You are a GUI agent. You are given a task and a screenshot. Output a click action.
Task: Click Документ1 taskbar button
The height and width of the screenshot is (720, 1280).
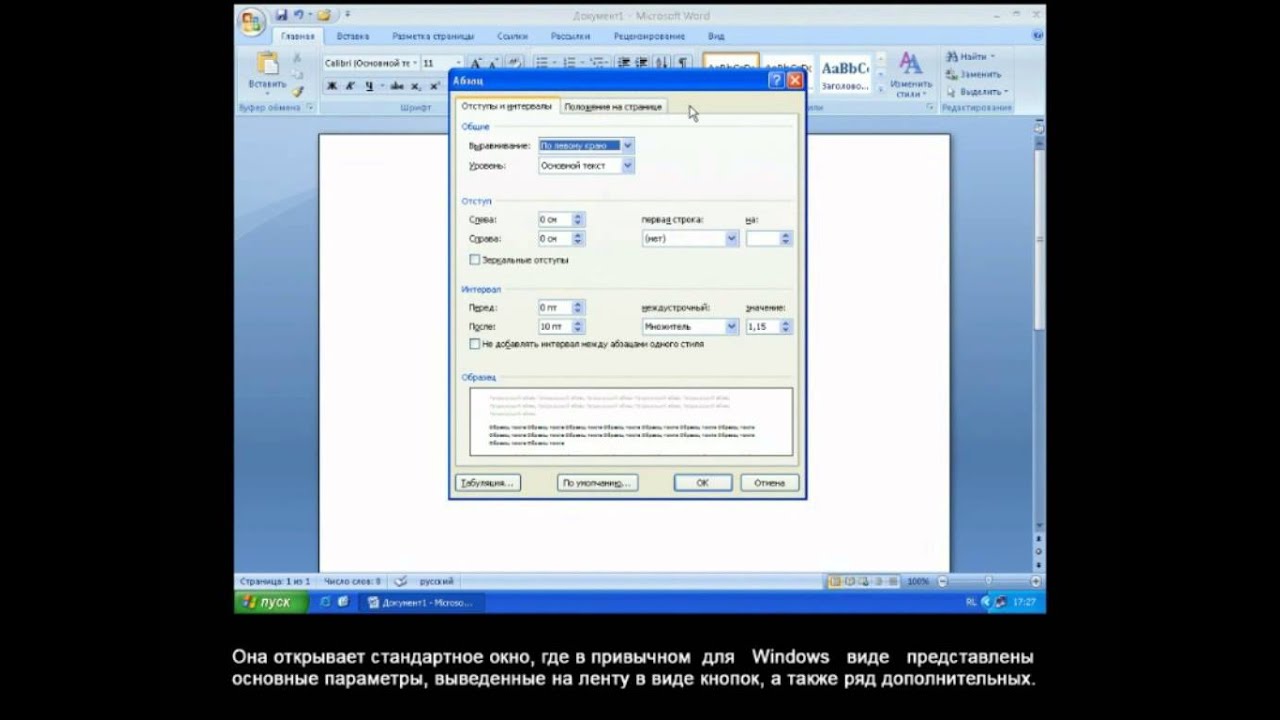[421, 603]
